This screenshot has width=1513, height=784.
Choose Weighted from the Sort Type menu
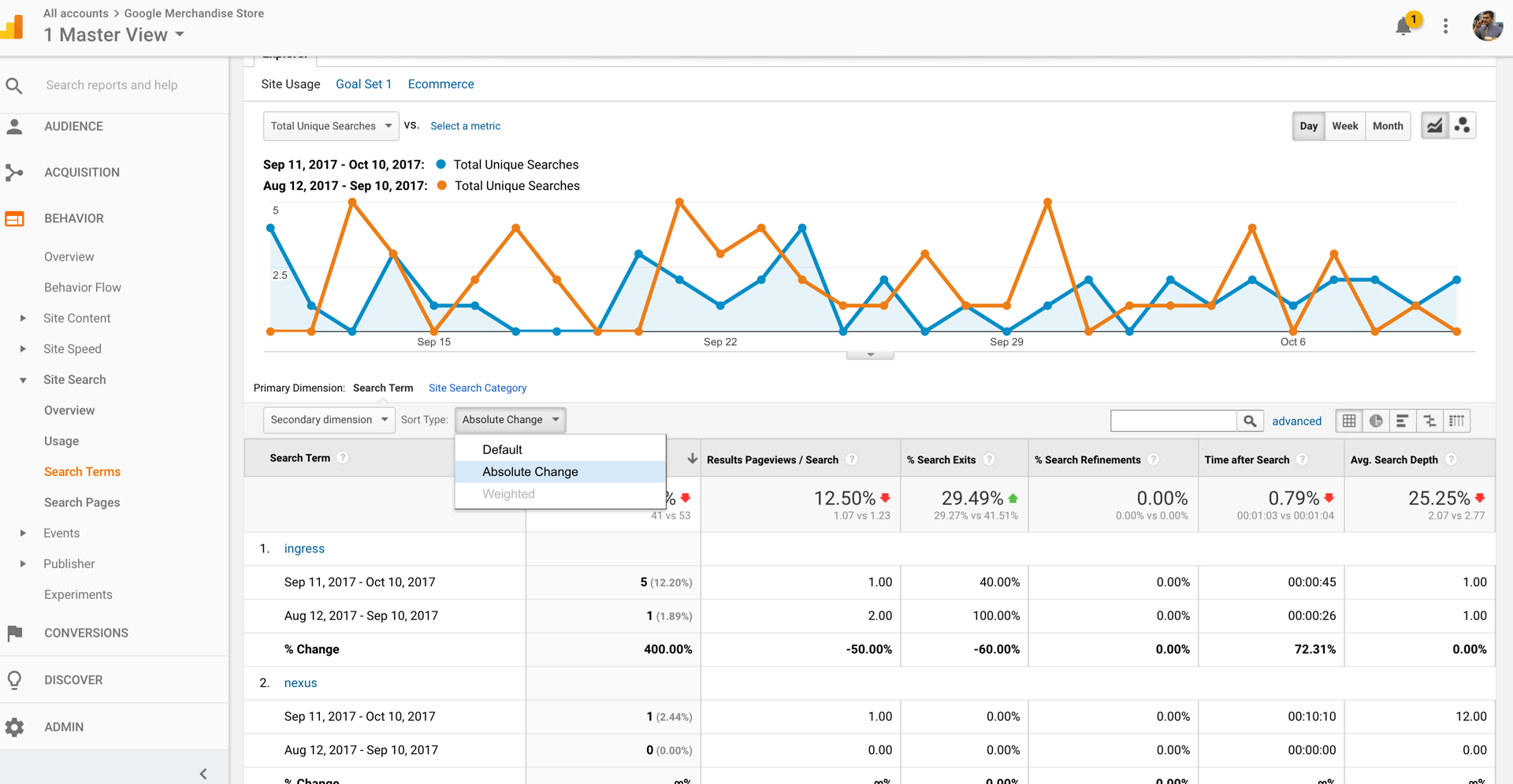point(509,493)
